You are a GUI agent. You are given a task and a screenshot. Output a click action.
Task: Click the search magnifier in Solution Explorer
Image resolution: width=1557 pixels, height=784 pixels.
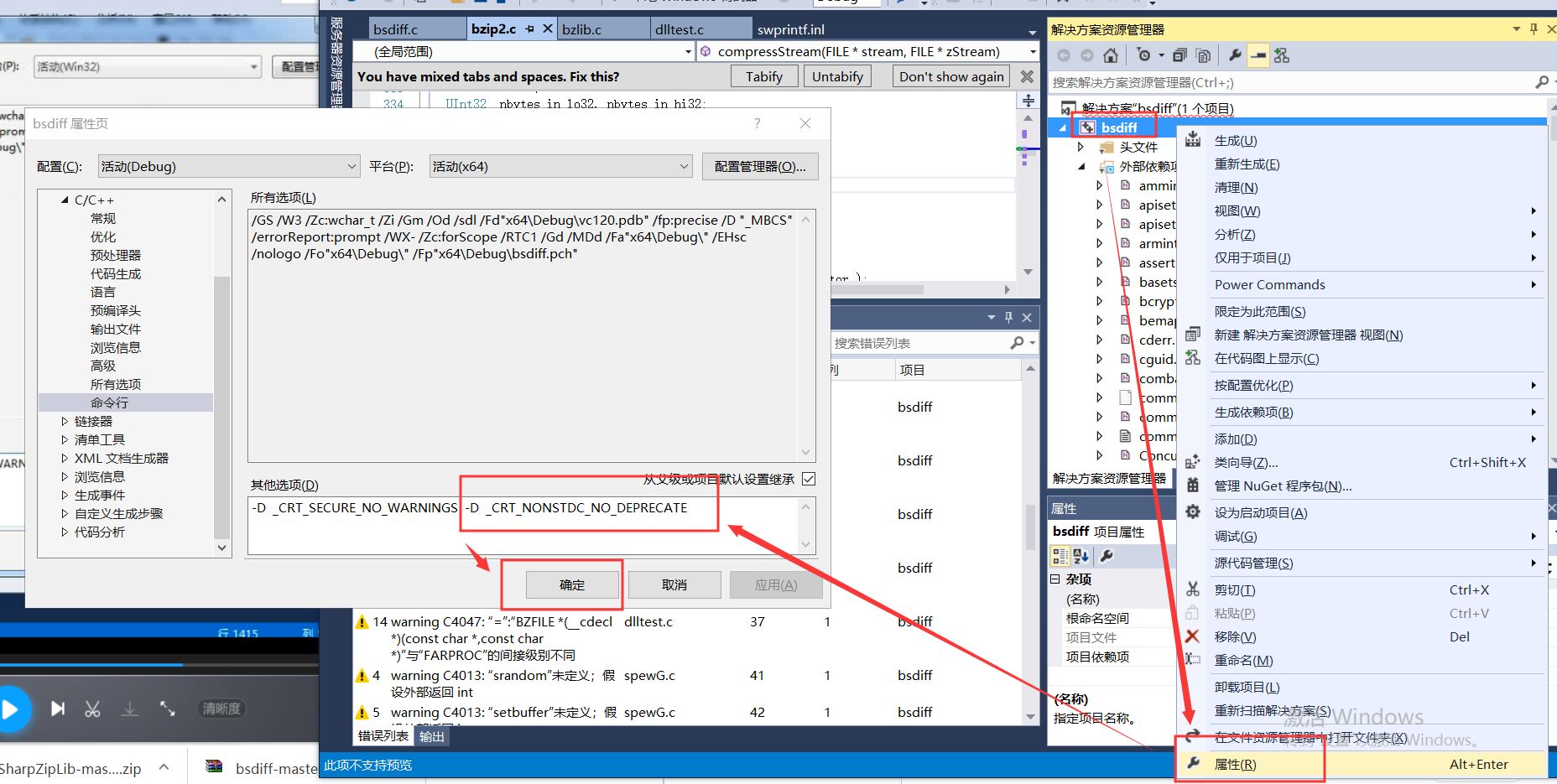[x=1542, y=82]
